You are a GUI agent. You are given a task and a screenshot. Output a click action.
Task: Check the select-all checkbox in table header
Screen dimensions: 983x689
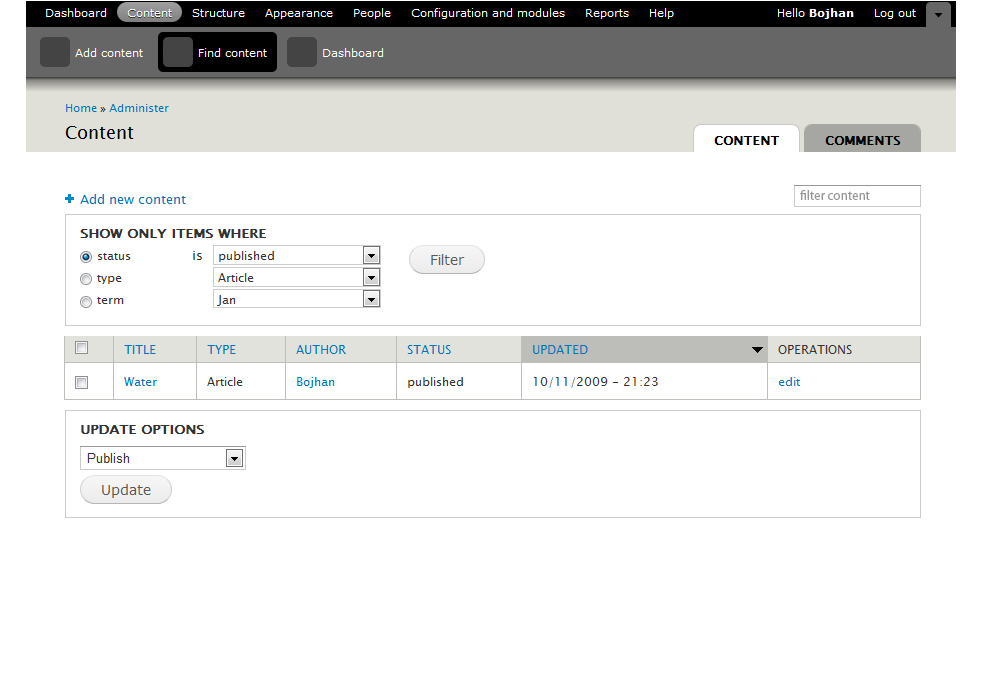click(x=81, y=348)
